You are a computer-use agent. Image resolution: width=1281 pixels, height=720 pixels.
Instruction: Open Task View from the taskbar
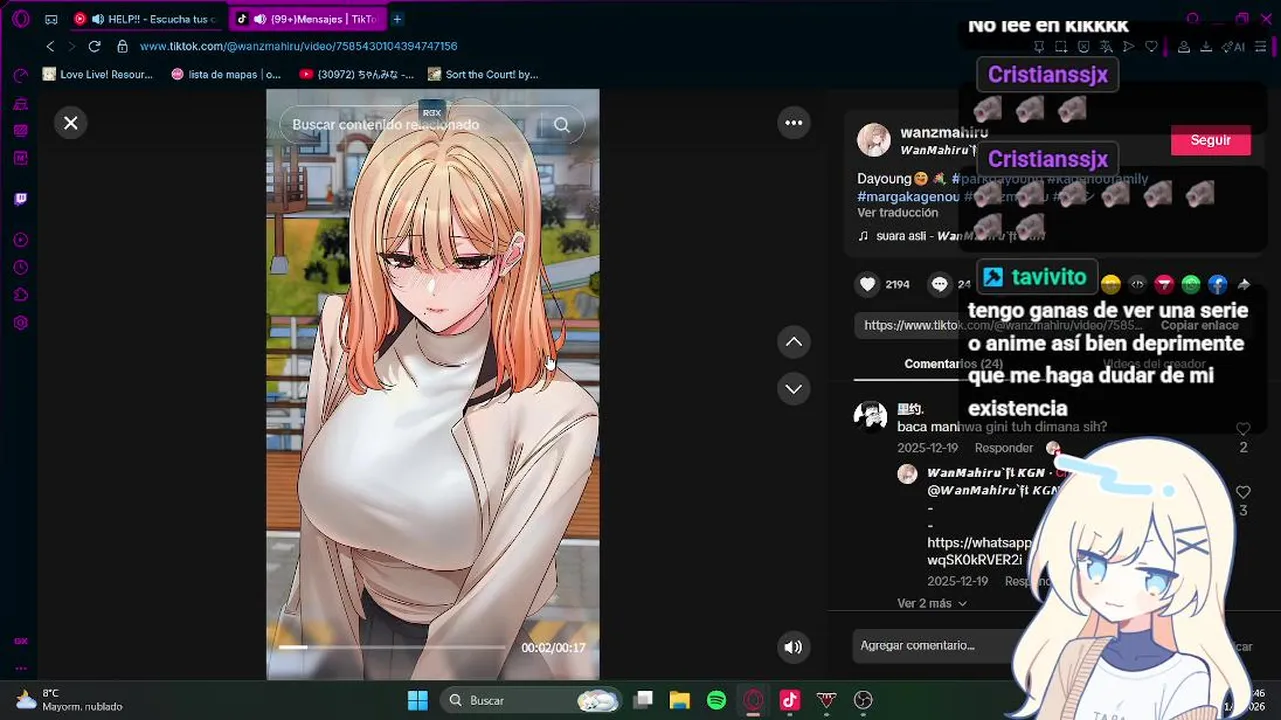pos(643,700)
